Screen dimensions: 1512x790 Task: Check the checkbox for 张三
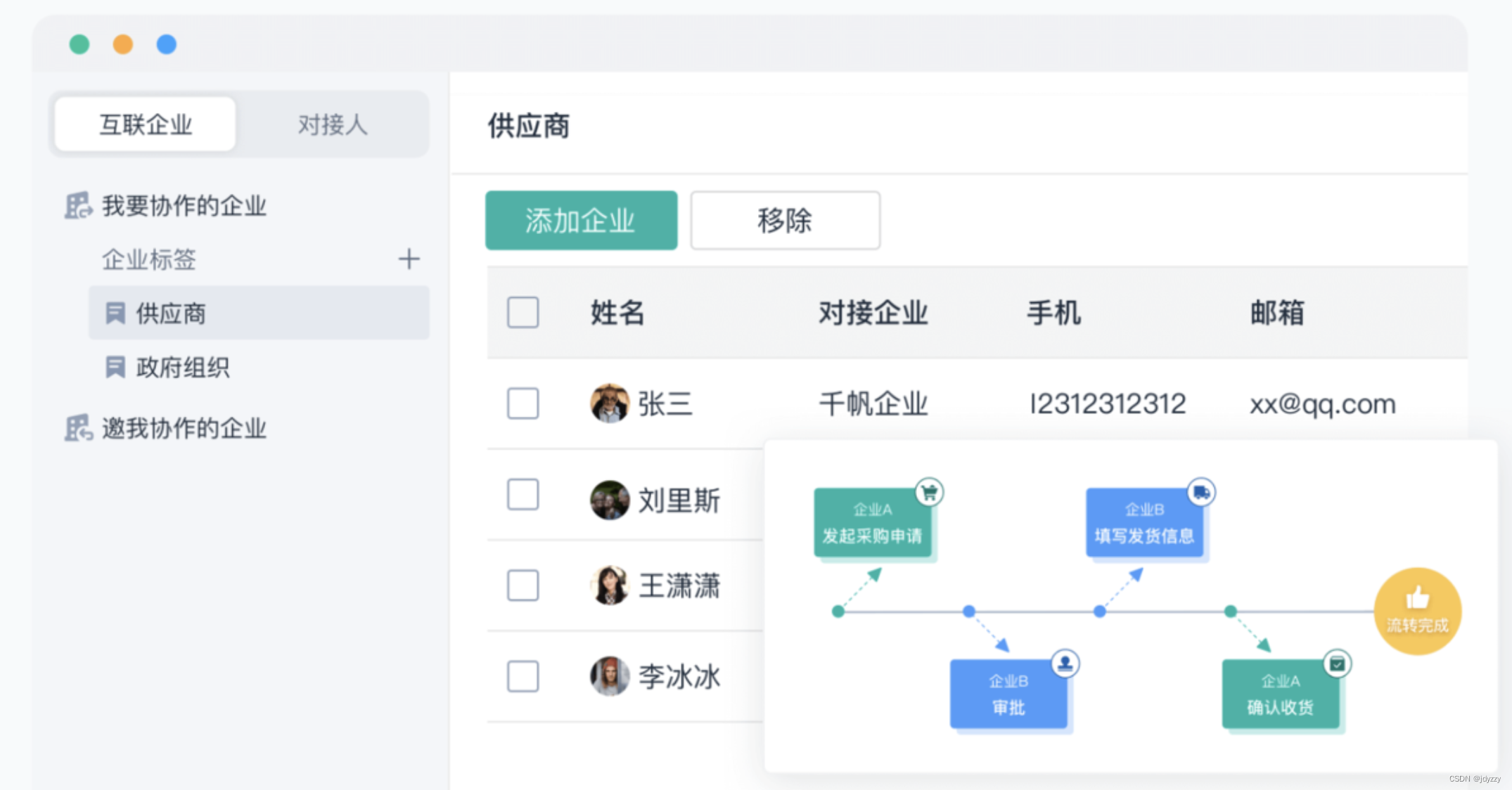tap(523, 403)
